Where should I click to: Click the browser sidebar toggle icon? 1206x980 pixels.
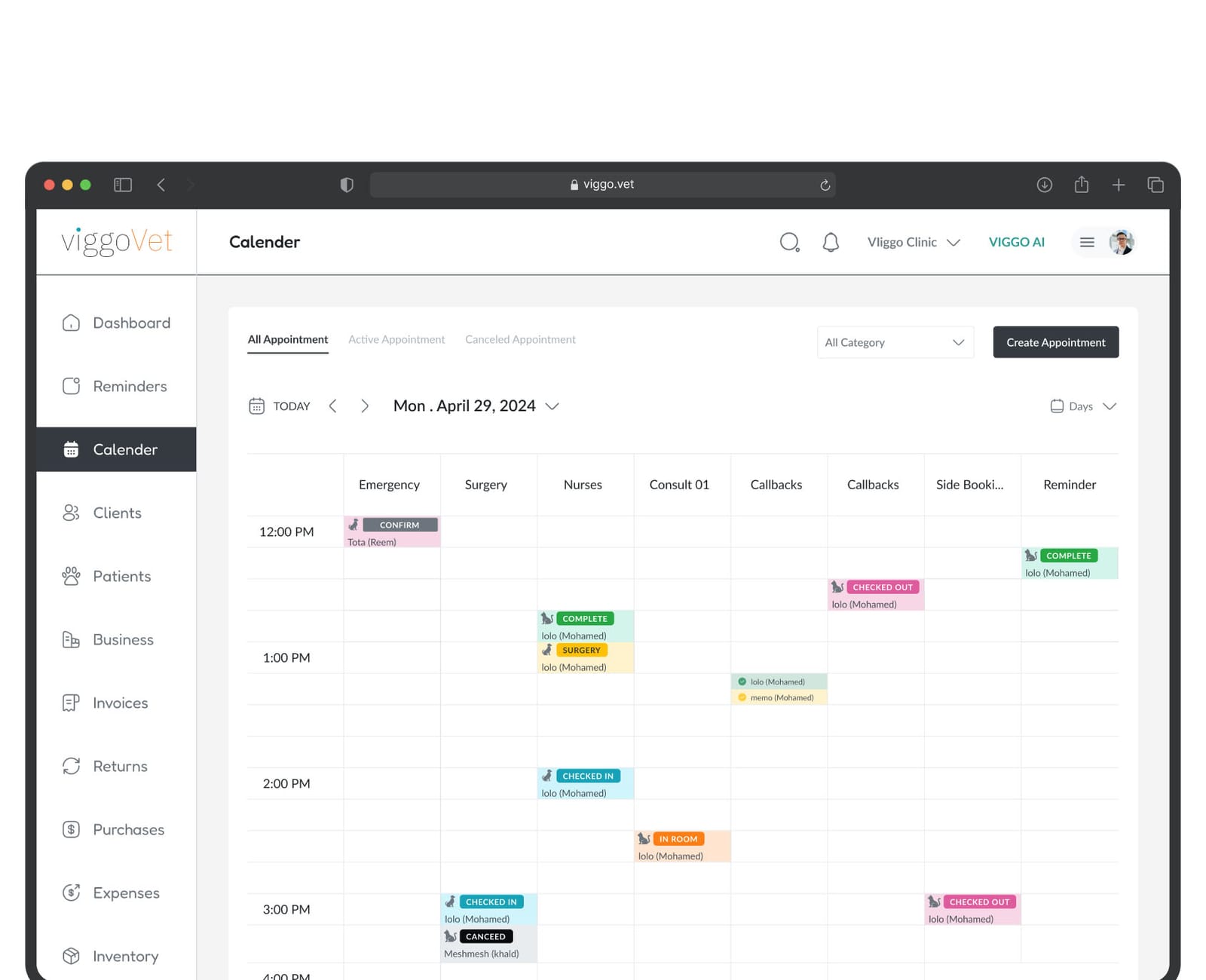[123, 185]
